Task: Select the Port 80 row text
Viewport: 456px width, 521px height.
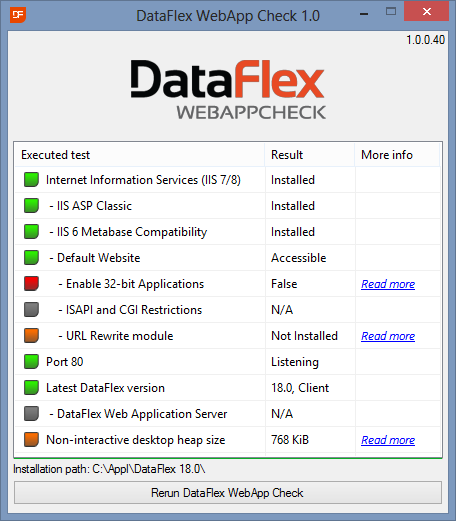Action: click(65, 362)
